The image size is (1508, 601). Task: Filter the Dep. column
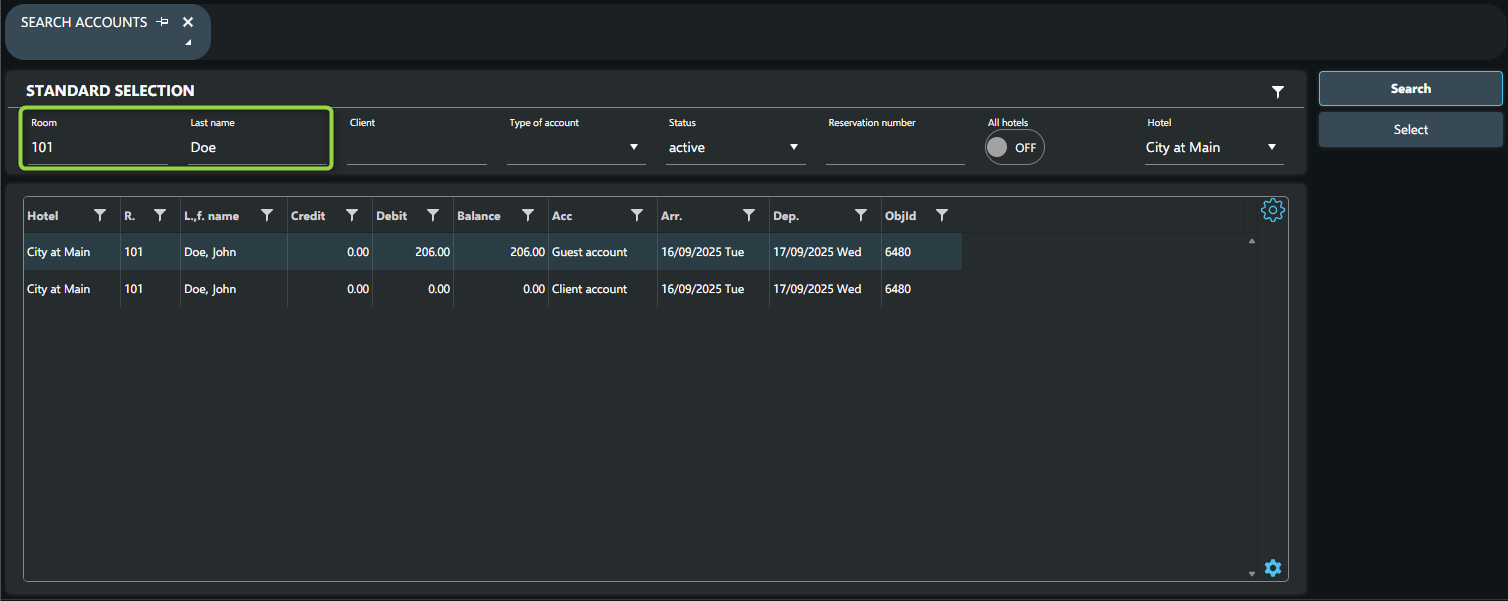[x=861, y=215]
